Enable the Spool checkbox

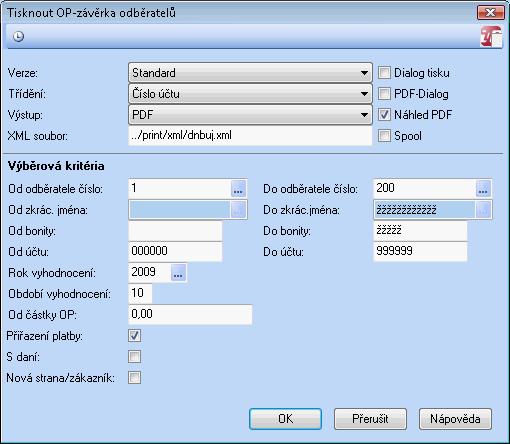384,136
